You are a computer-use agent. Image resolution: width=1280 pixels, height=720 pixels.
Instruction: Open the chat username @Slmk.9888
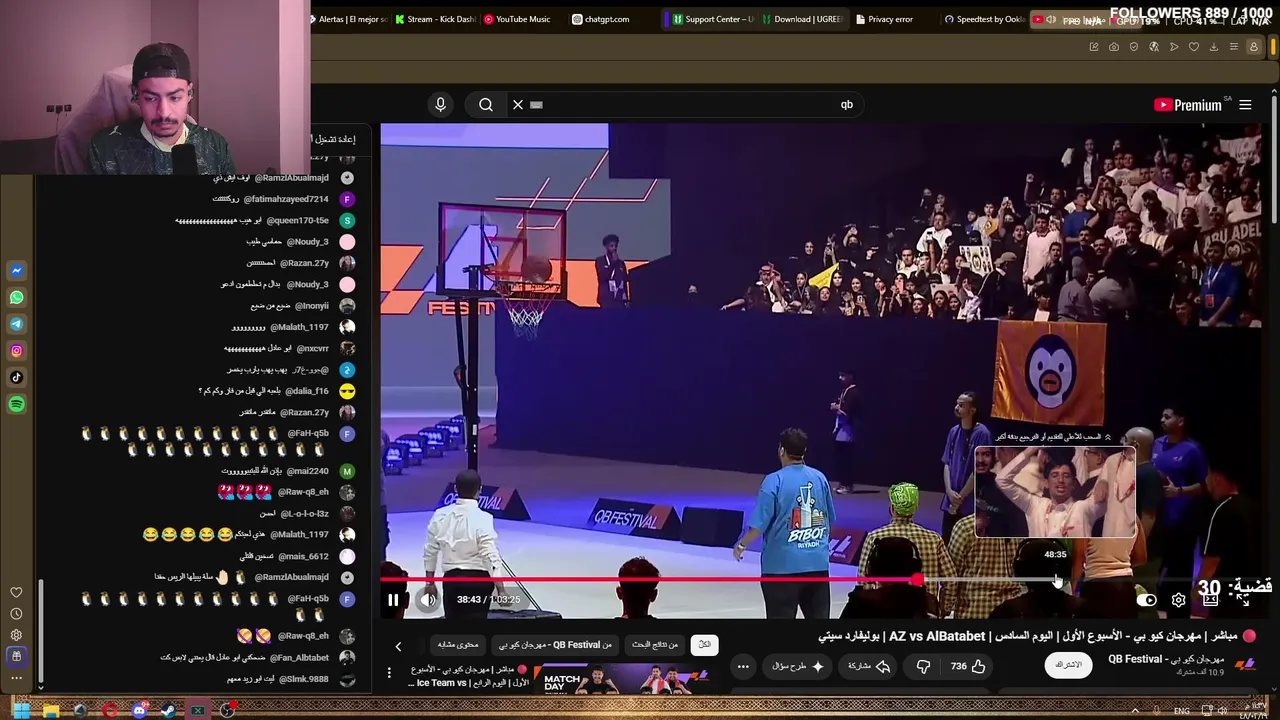point(304,679)
